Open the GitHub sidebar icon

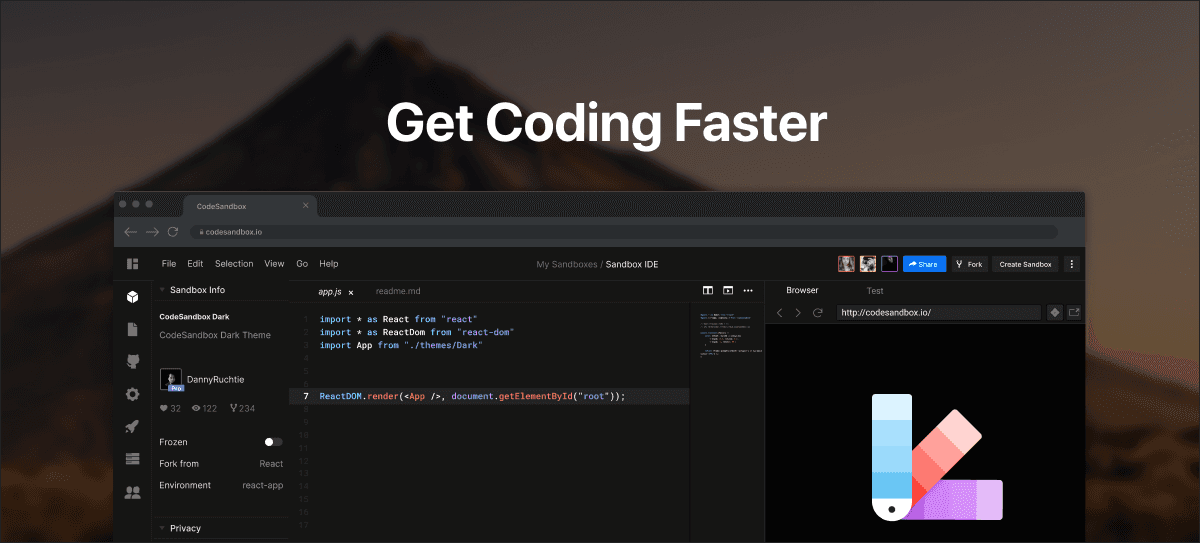[132, 361]
